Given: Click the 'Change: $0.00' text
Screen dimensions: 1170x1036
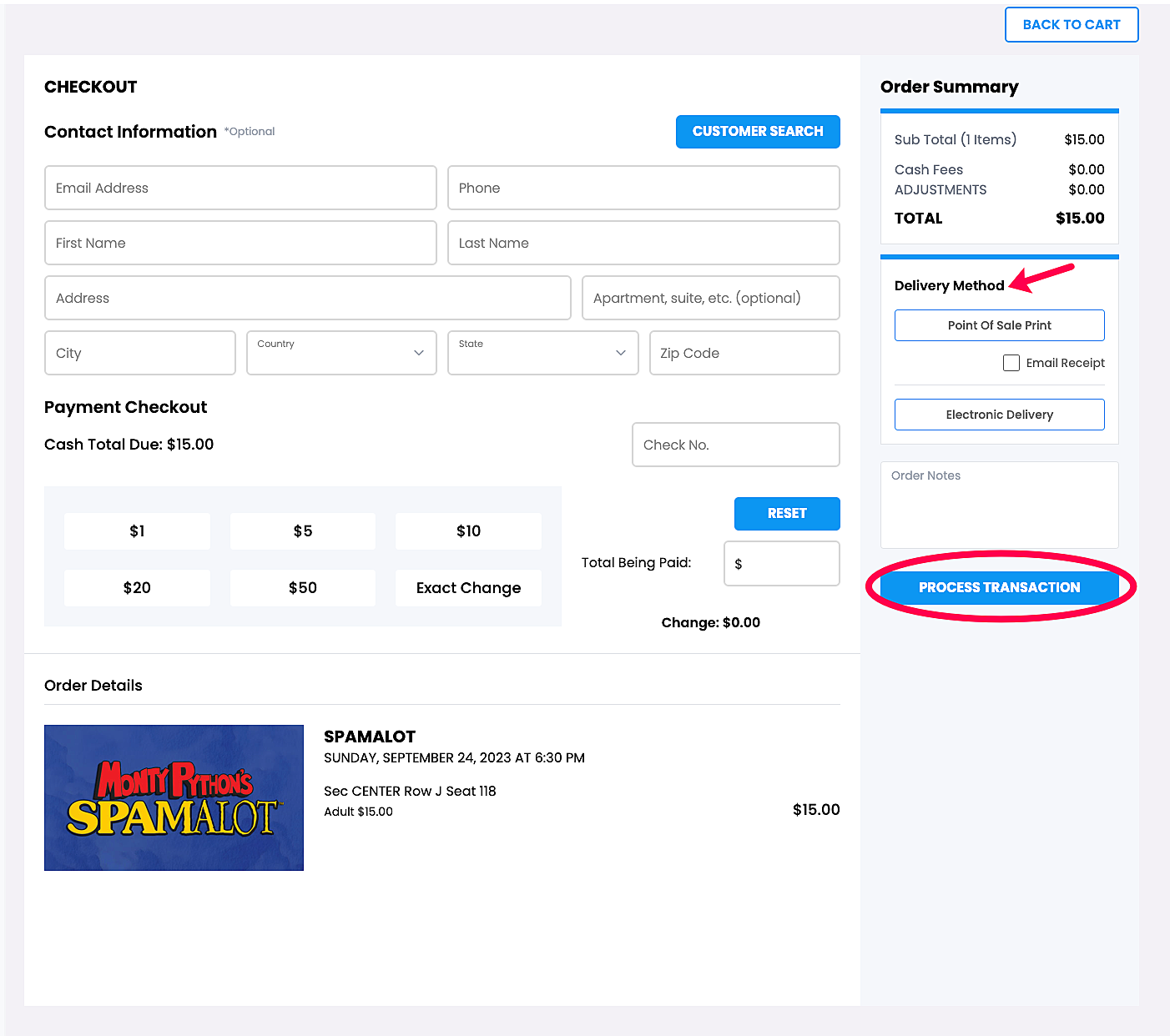Looking at the screenshot, I should tap(711, 622).
